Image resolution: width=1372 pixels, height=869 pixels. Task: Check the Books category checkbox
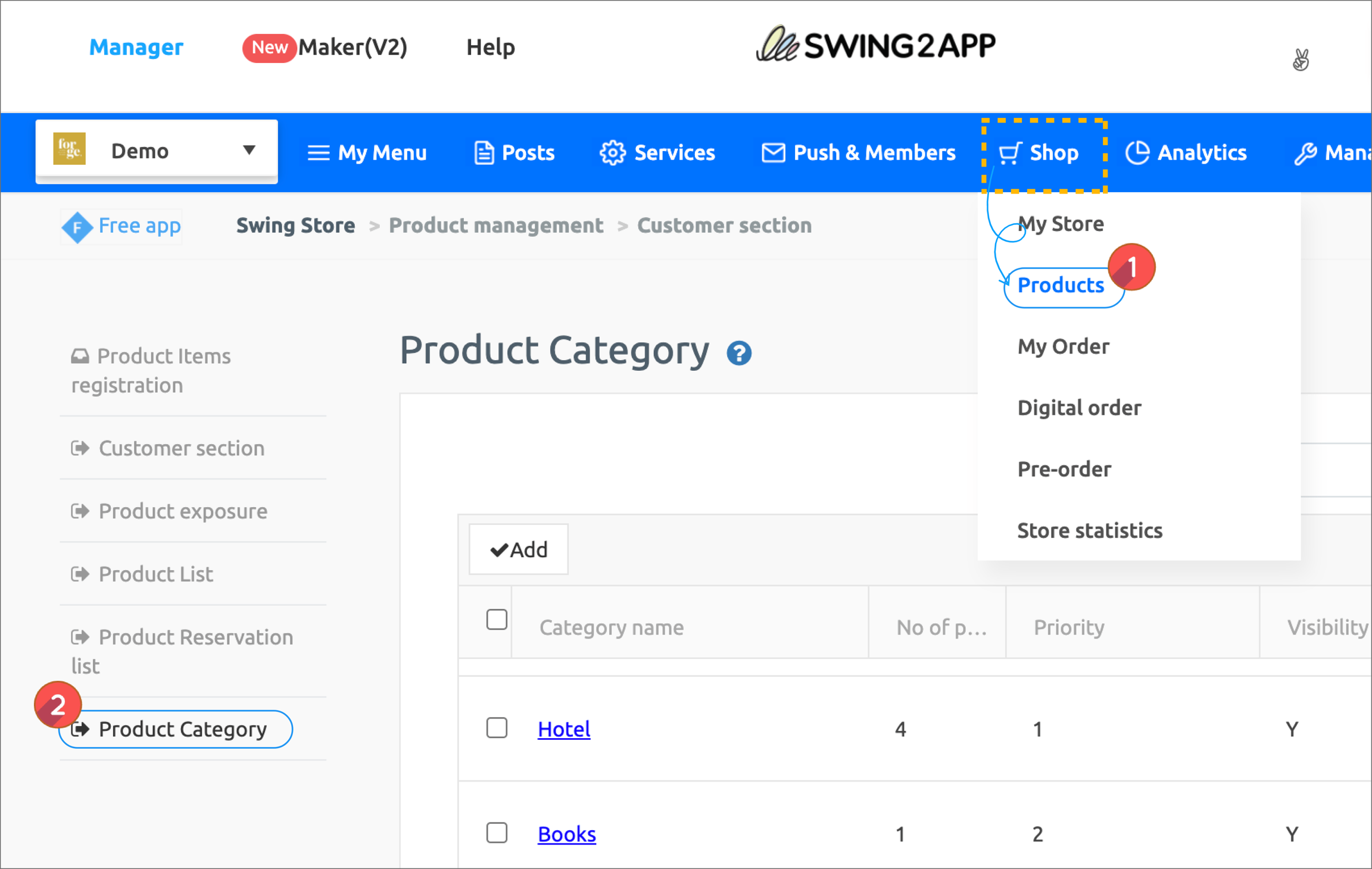click(x=497, y=833)
